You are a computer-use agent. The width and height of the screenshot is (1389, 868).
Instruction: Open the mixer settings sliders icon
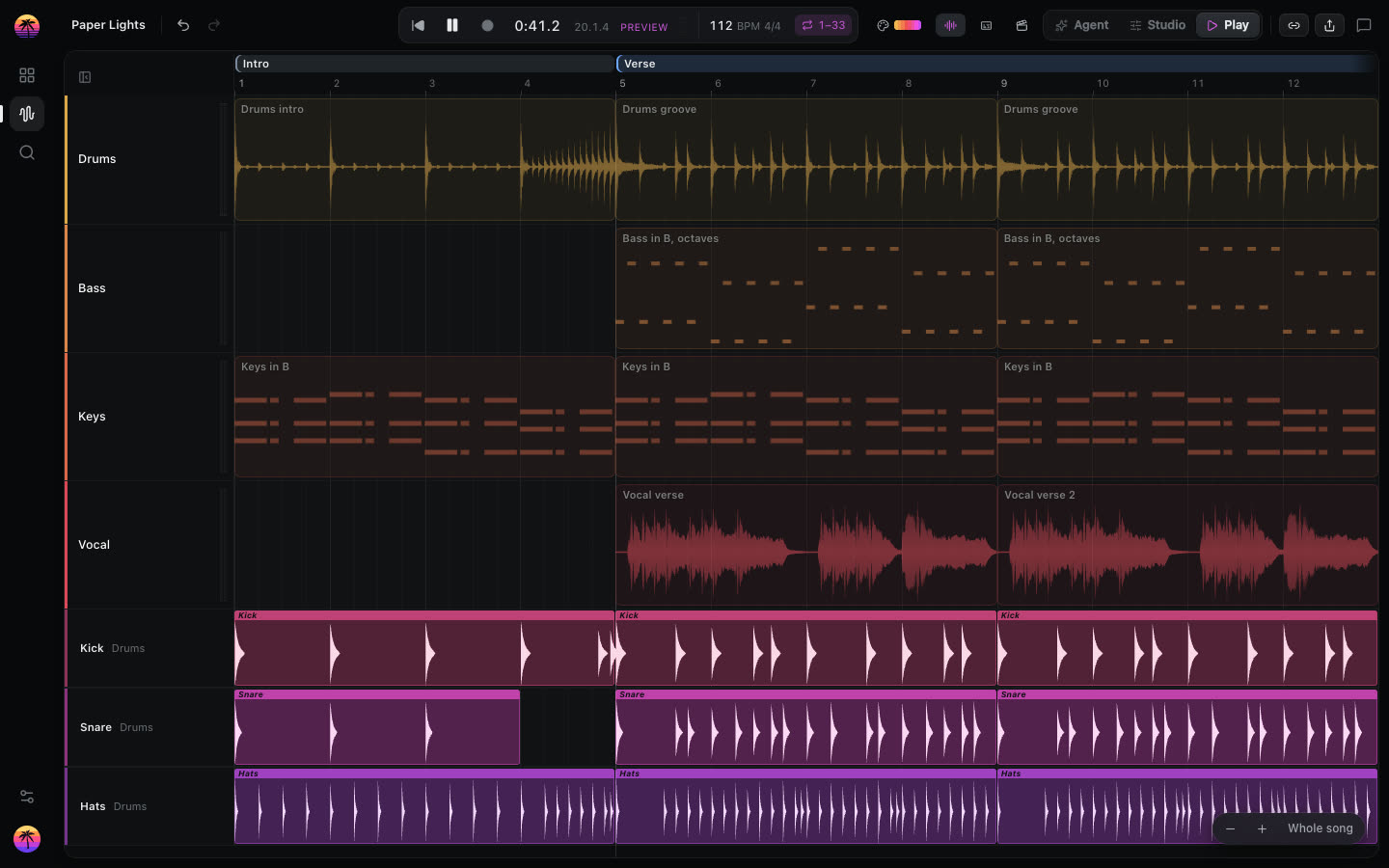pos(27,797)
